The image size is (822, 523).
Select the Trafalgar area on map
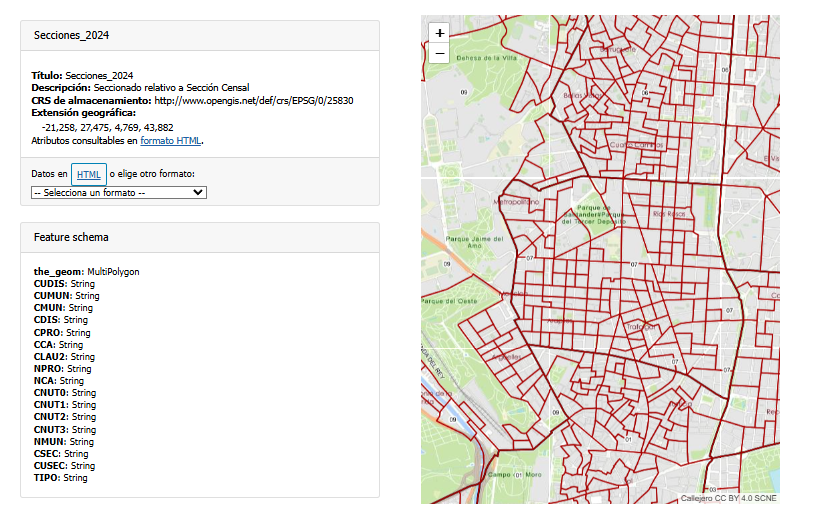(x=639, y=326)
